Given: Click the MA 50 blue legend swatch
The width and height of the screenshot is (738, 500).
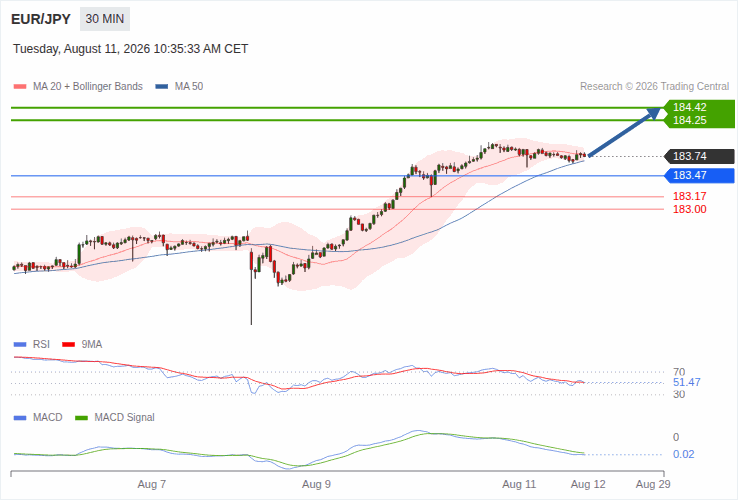Looking at the screenshot, I should (x=162, y=87).
